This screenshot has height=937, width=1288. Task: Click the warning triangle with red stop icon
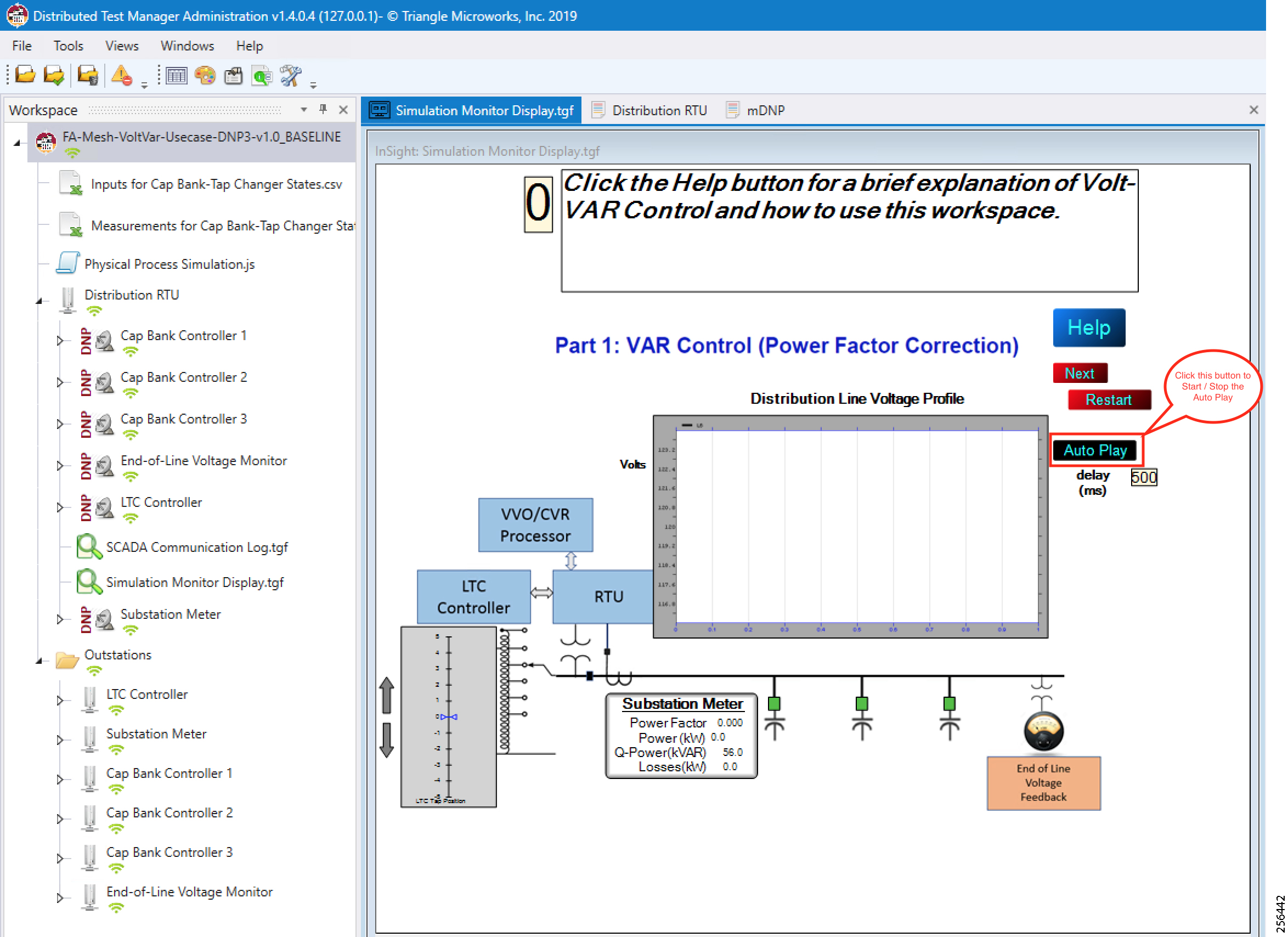pyautogui.click(x=122, y=75)
